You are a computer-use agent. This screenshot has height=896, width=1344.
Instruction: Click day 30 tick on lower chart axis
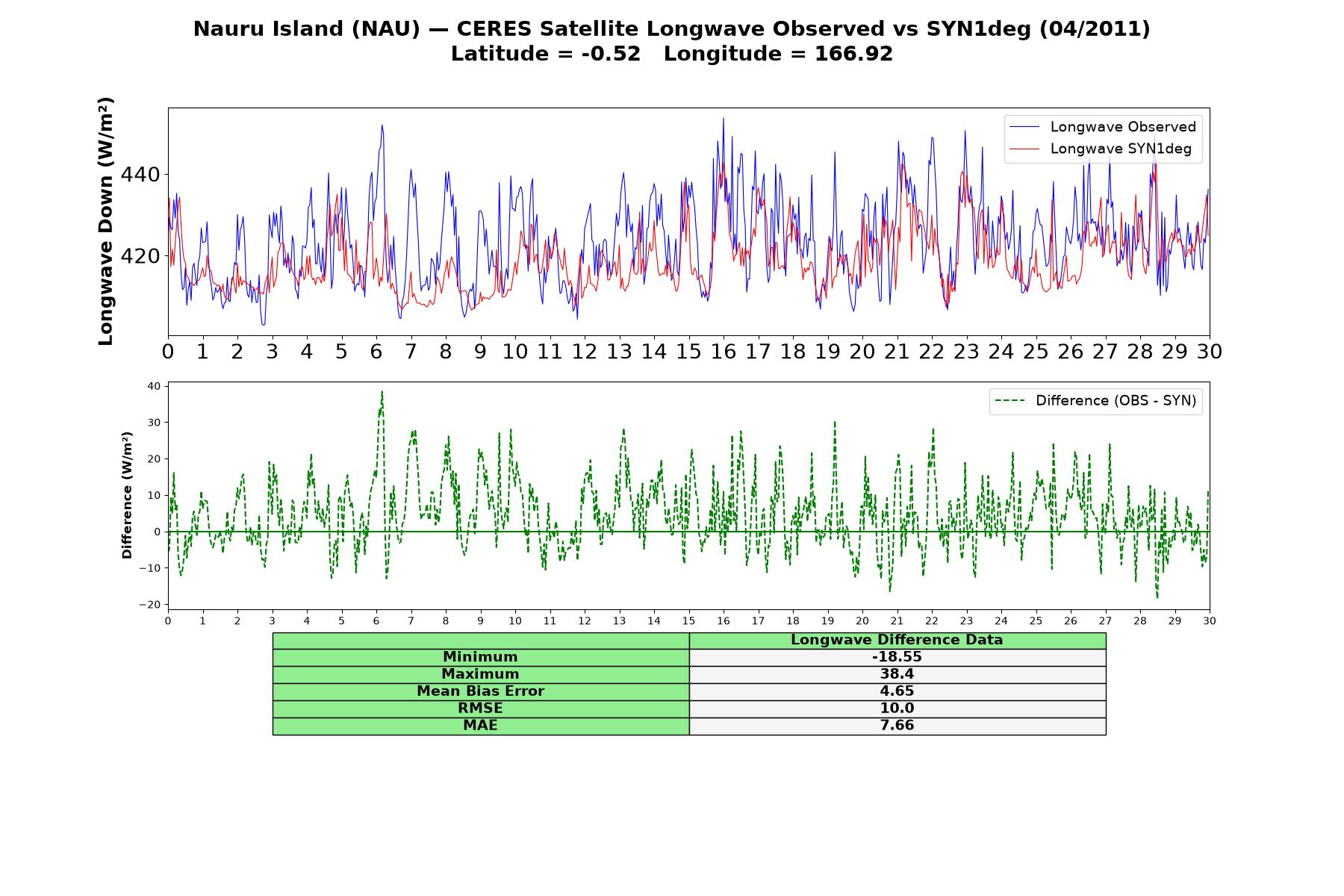1209,621
